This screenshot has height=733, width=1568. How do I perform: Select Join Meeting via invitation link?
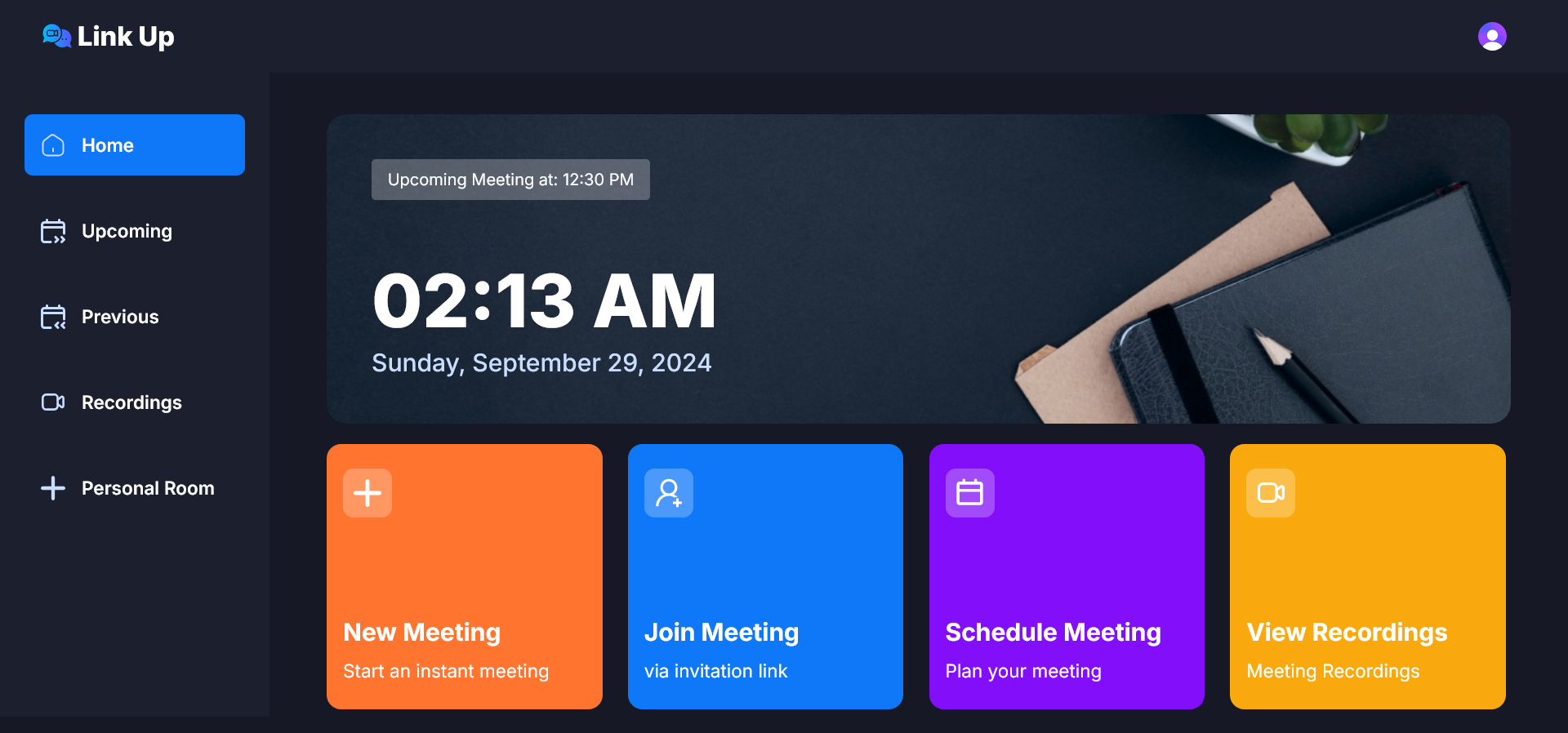(765, 576)
